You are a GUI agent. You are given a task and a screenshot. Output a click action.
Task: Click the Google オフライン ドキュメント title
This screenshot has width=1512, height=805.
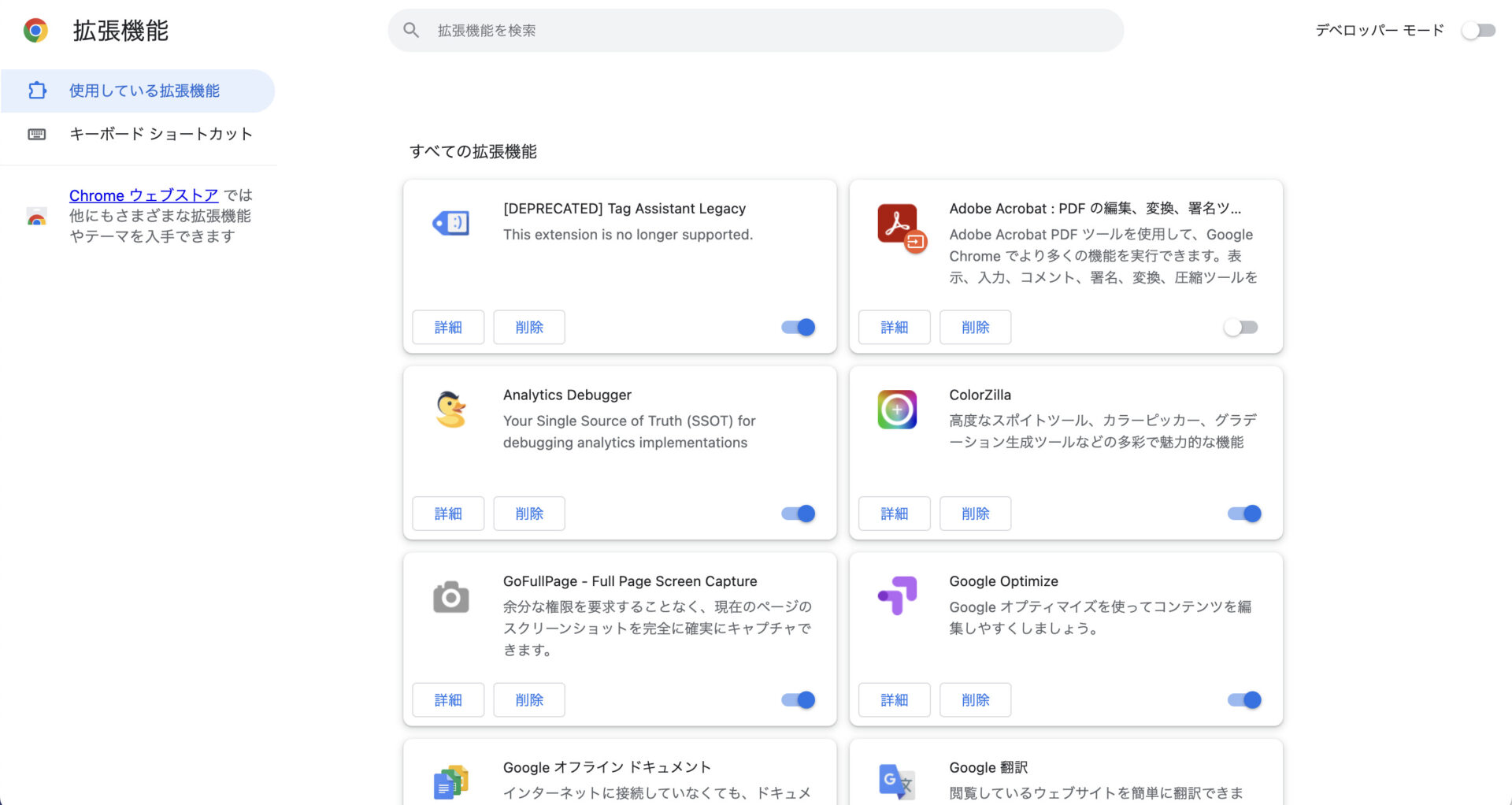tap(607, 767)
